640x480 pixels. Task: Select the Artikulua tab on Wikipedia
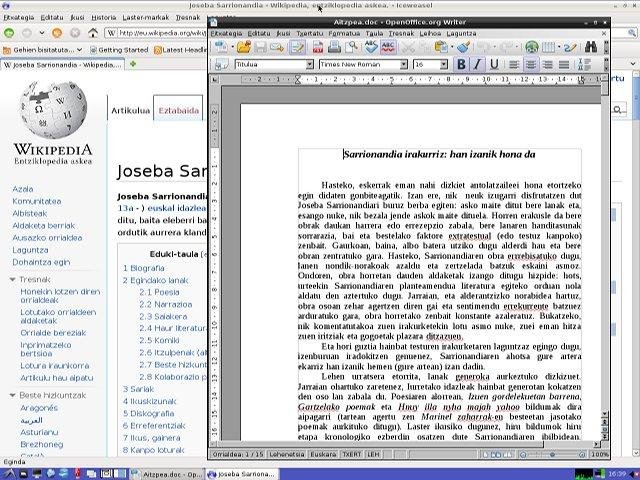[x=131, y=110]
